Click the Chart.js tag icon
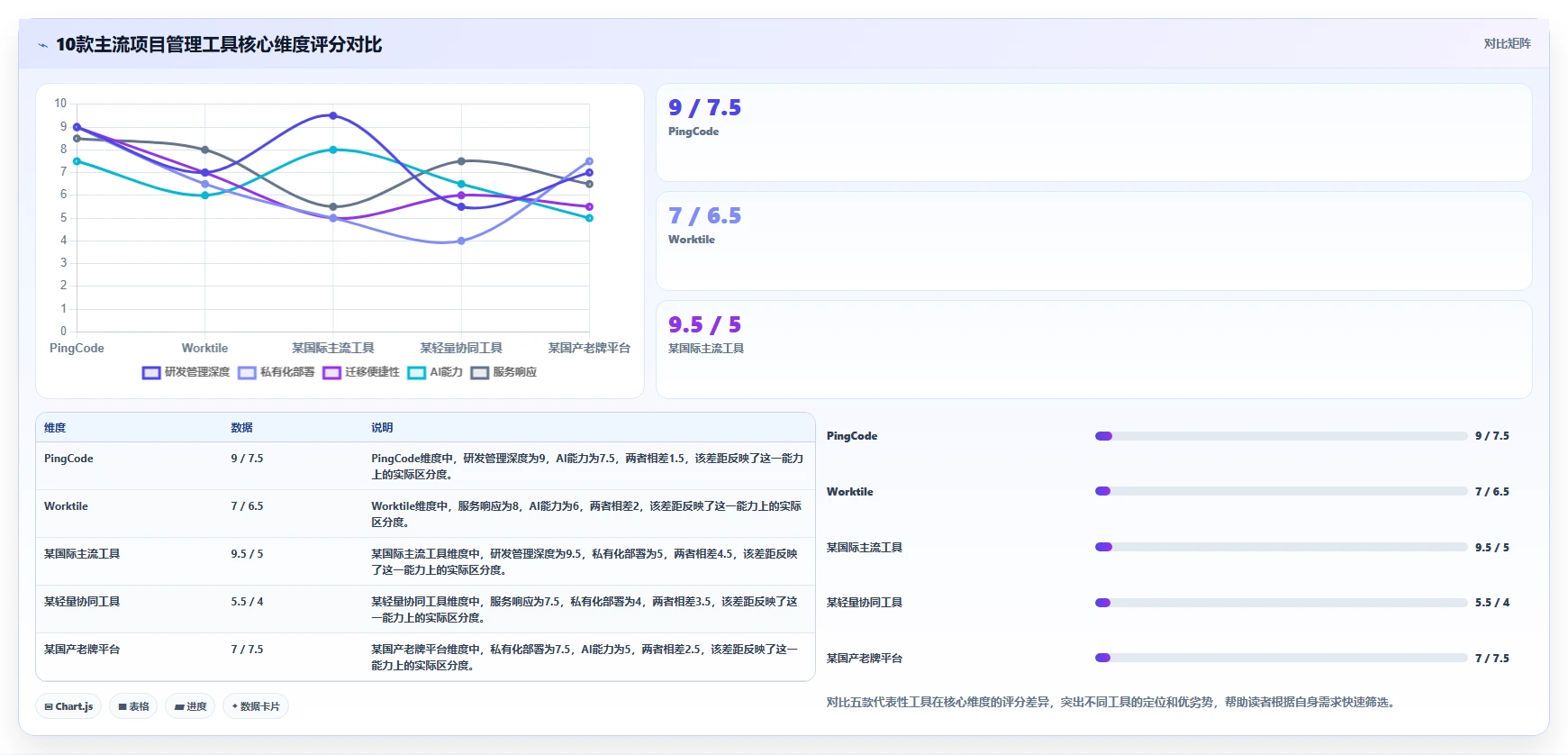Viewport: 1568px width, 755px height. coord(49,707)
